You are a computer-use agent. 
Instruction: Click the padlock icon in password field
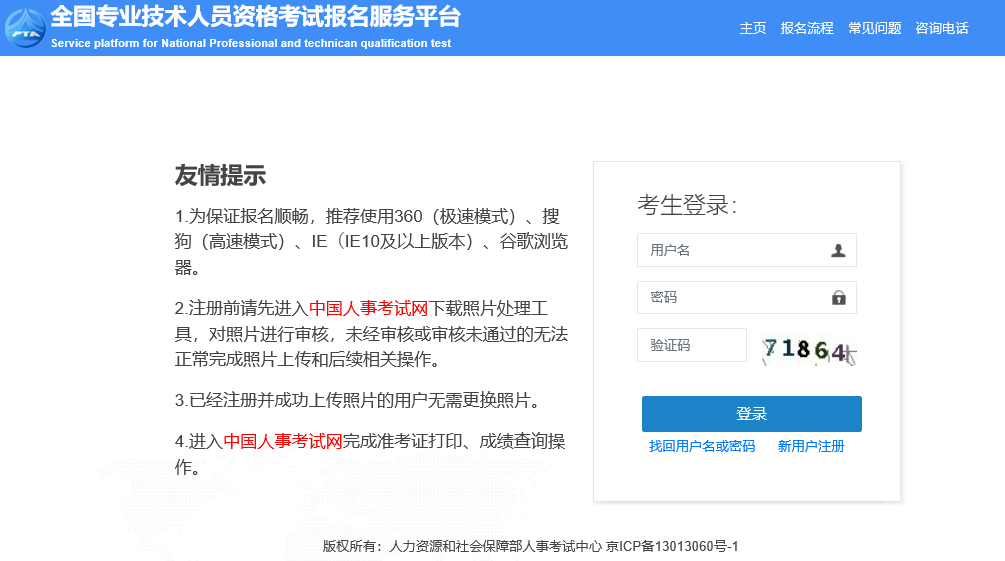click(838, 298)
